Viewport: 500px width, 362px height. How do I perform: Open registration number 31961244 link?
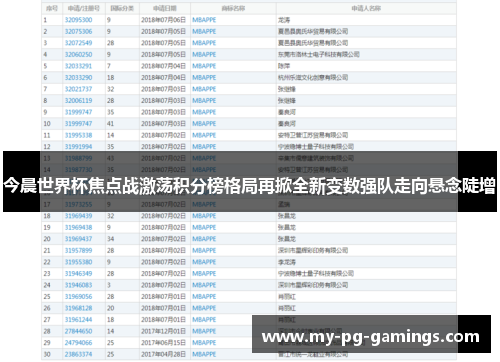78,320
